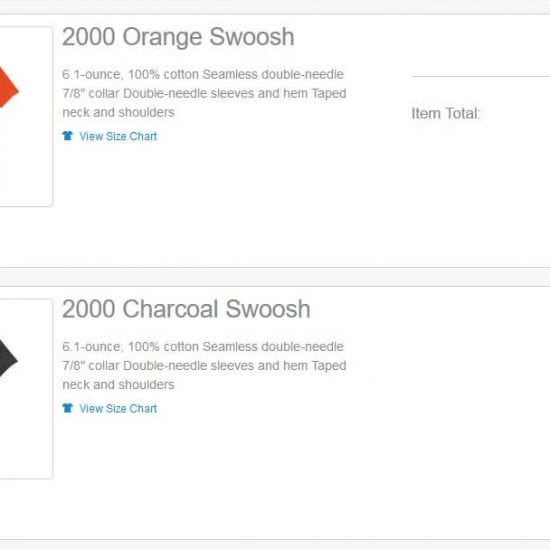
Task: Open View Size Chart for Charcoal Swoosh
Action: click(118, 408)
